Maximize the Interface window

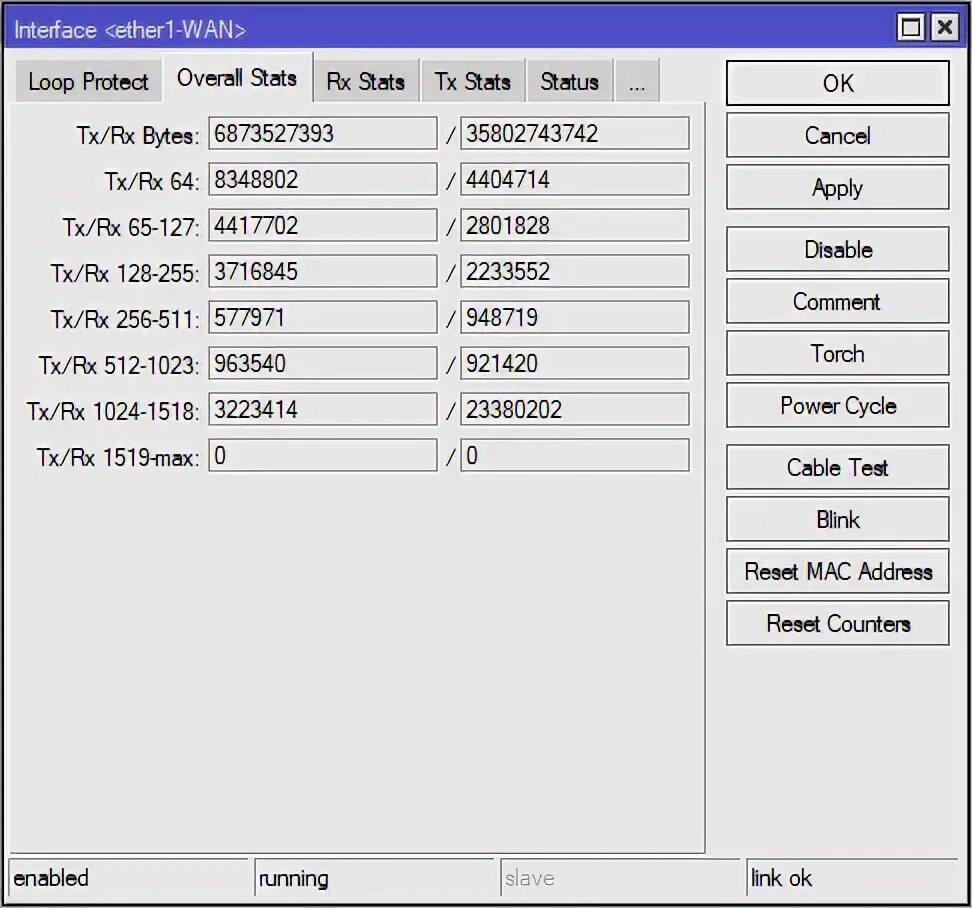pyautogui.click(x=911, y=28)
